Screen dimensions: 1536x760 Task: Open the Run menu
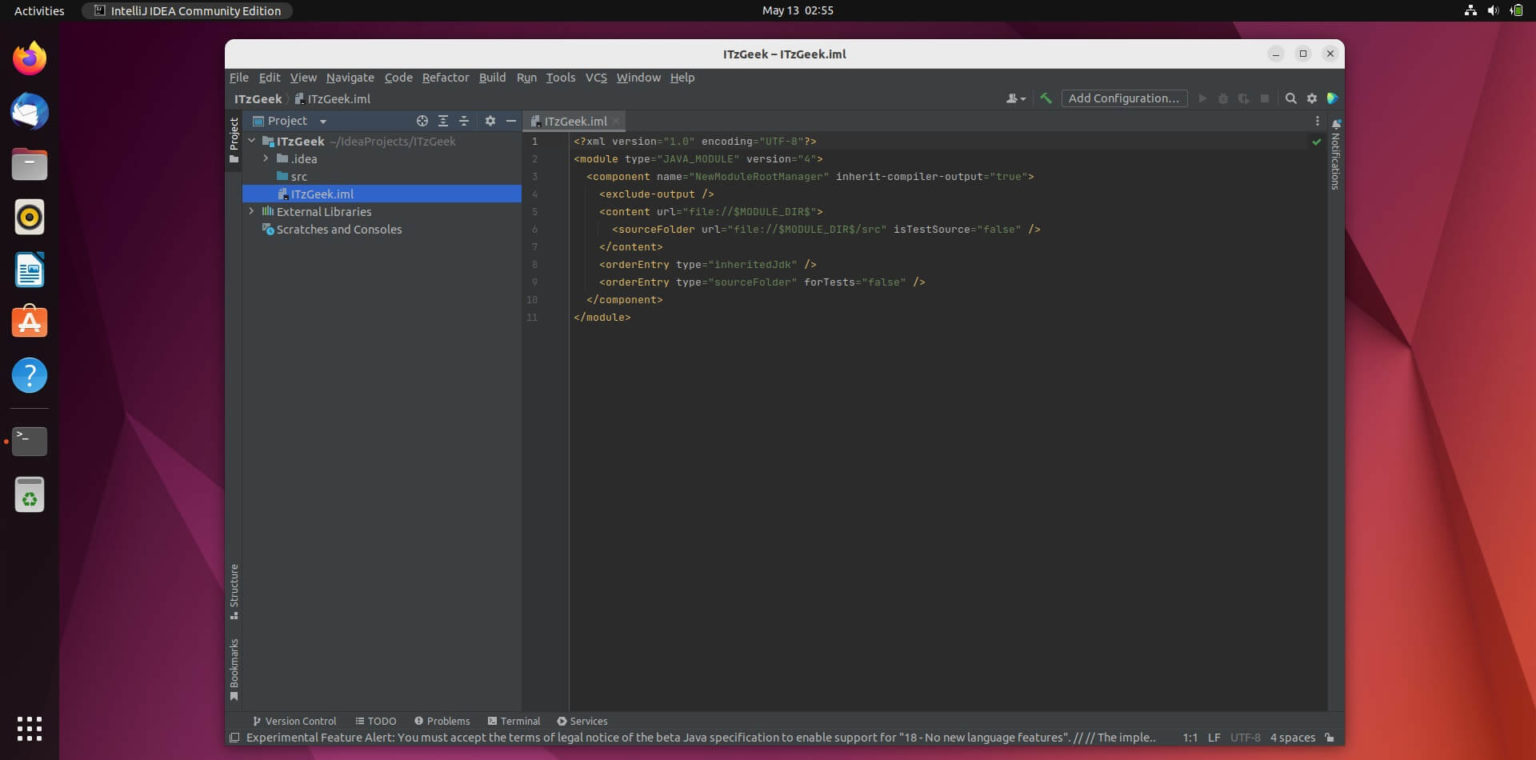click(x=527, y=77)
